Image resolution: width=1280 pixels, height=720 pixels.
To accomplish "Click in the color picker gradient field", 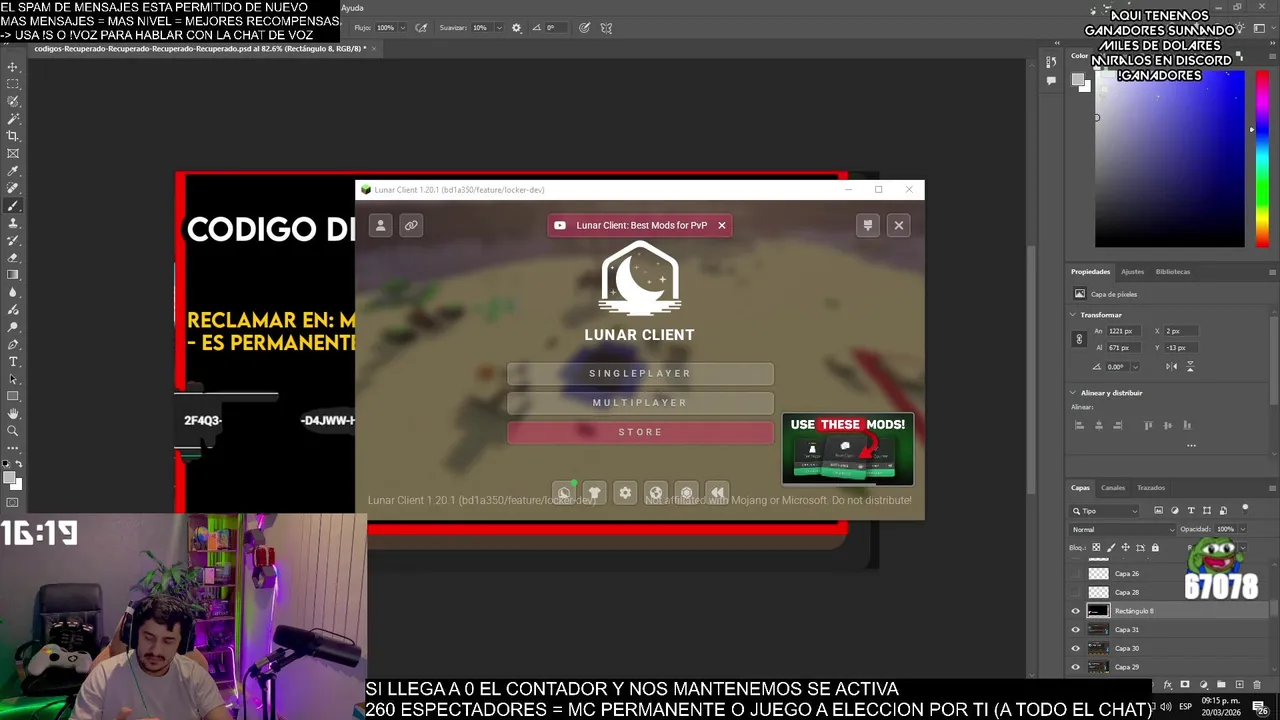I will 1170,160.
